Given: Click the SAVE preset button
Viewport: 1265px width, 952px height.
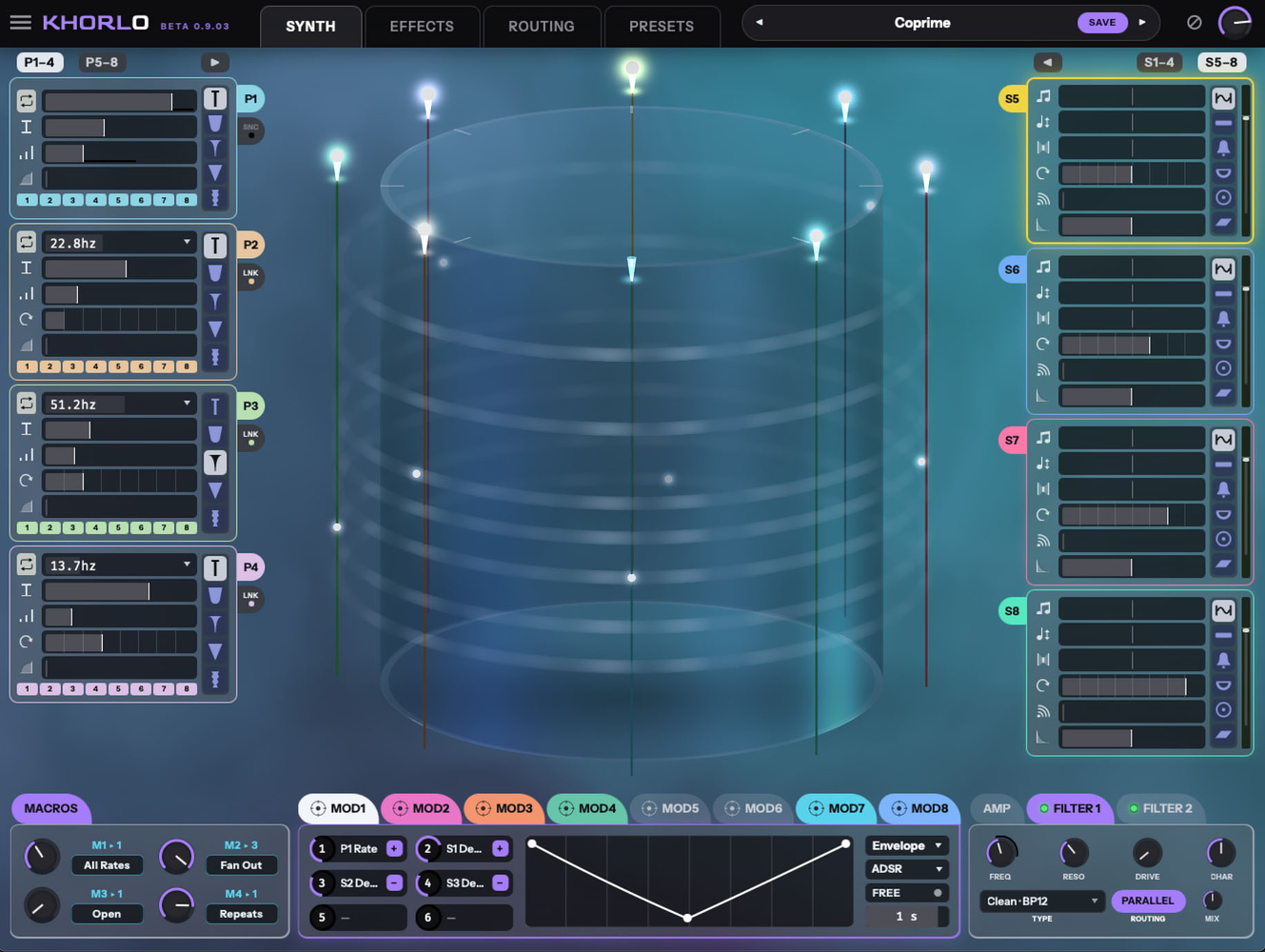Looking at the screenshot, I should click(1102, 22).
